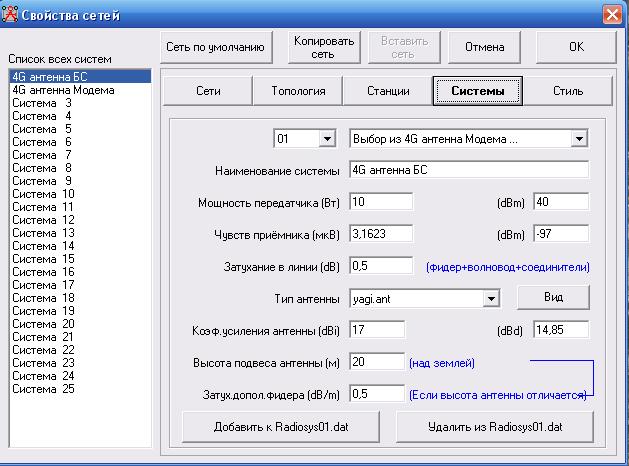Screen dimensions: 629x466
Task: Go to the Станции tab
Action: tap(388, 91)
